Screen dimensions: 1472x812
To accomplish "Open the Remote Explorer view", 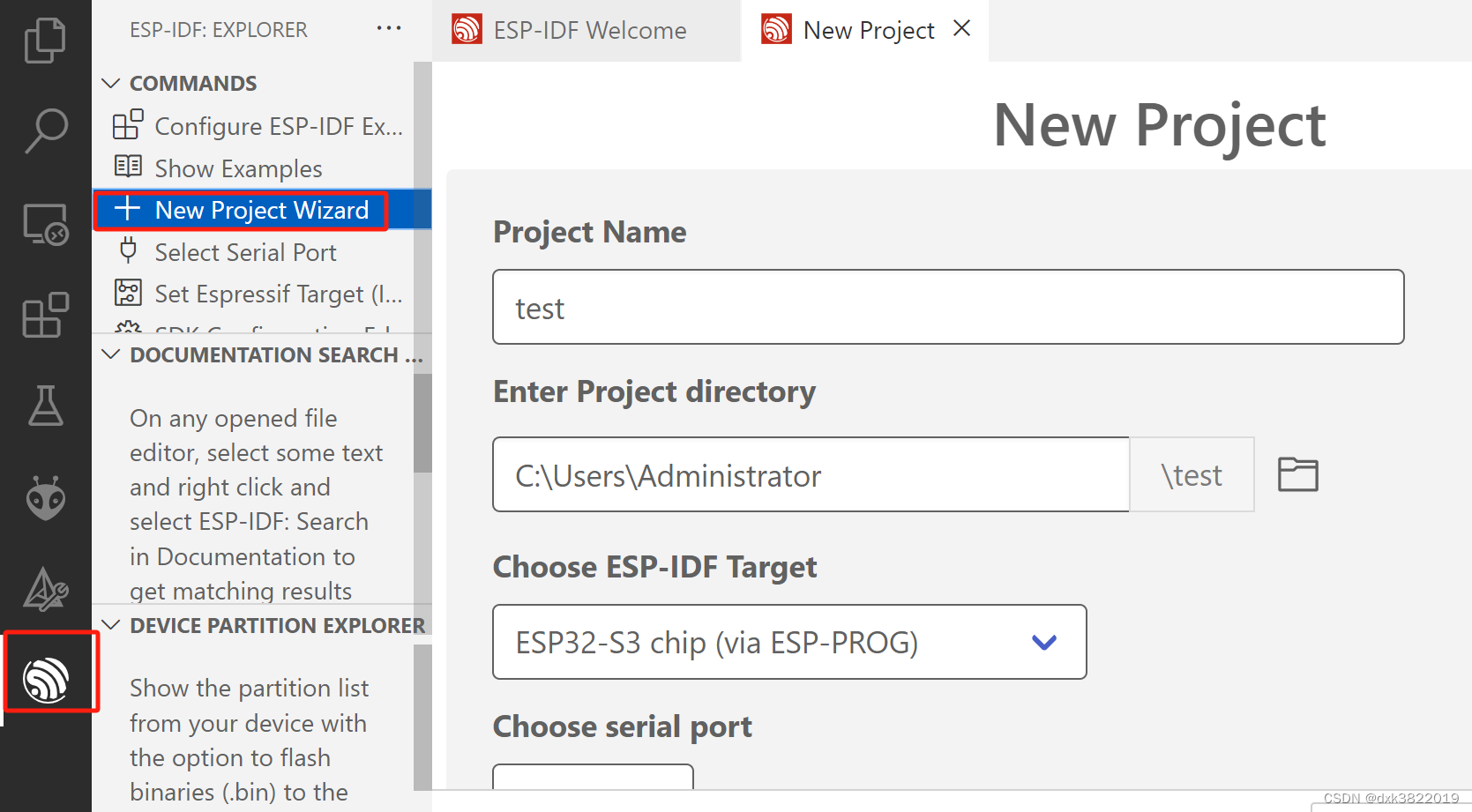I will 45,223.
